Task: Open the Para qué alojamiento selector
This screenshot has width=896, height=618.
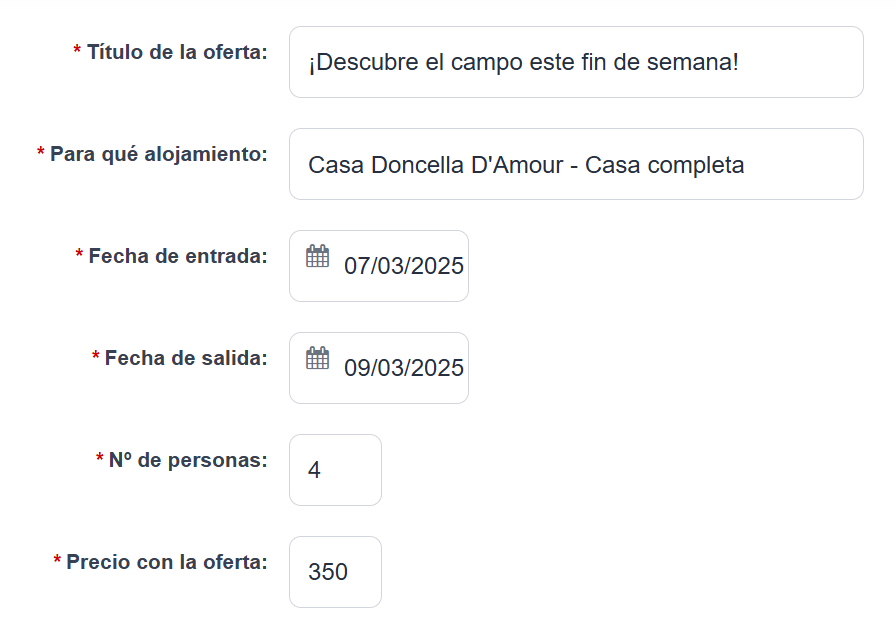Action: [576, 164]
